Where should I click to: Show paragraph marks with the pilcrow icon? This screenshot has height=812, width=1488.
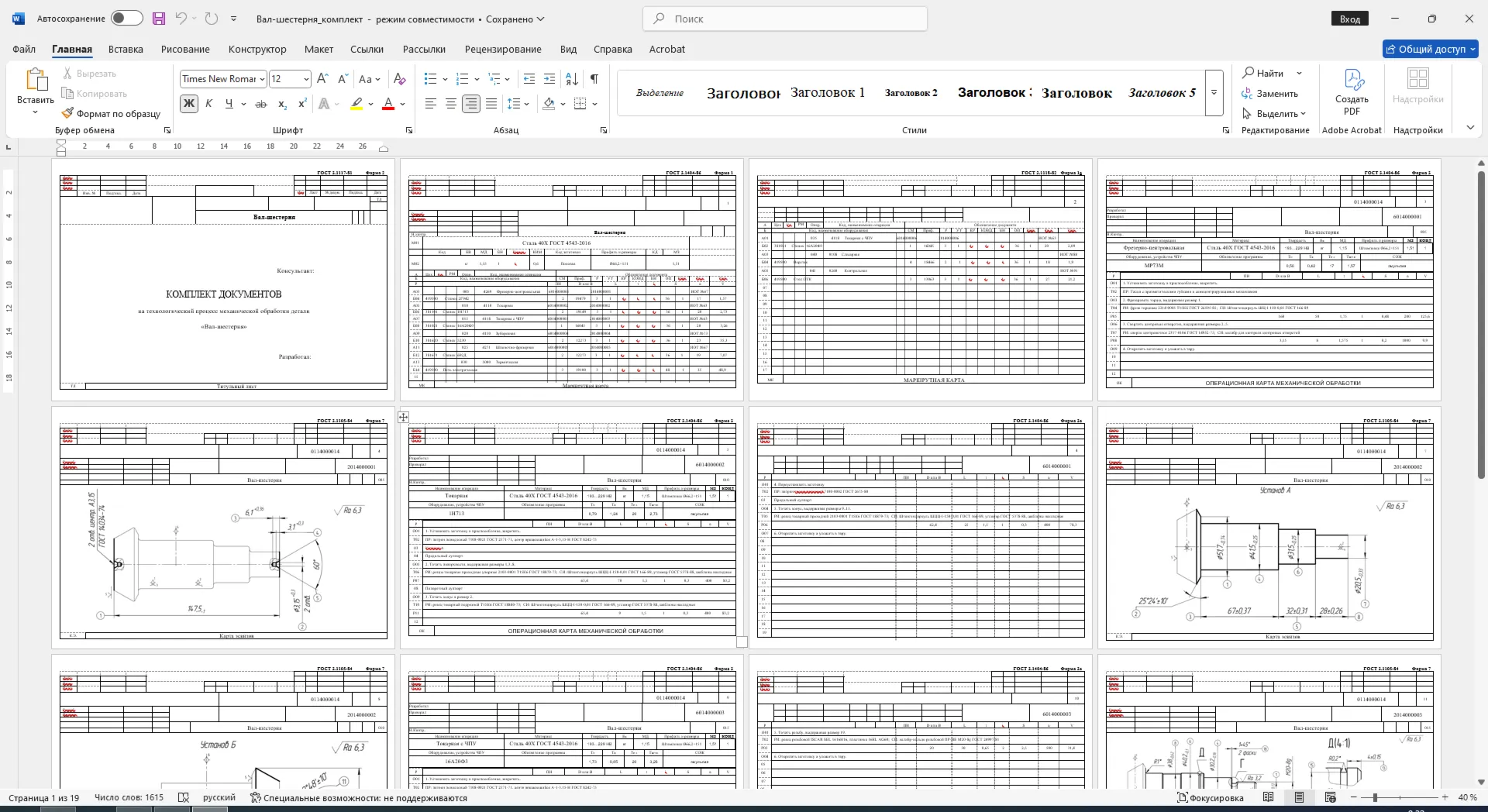(594, 79)
